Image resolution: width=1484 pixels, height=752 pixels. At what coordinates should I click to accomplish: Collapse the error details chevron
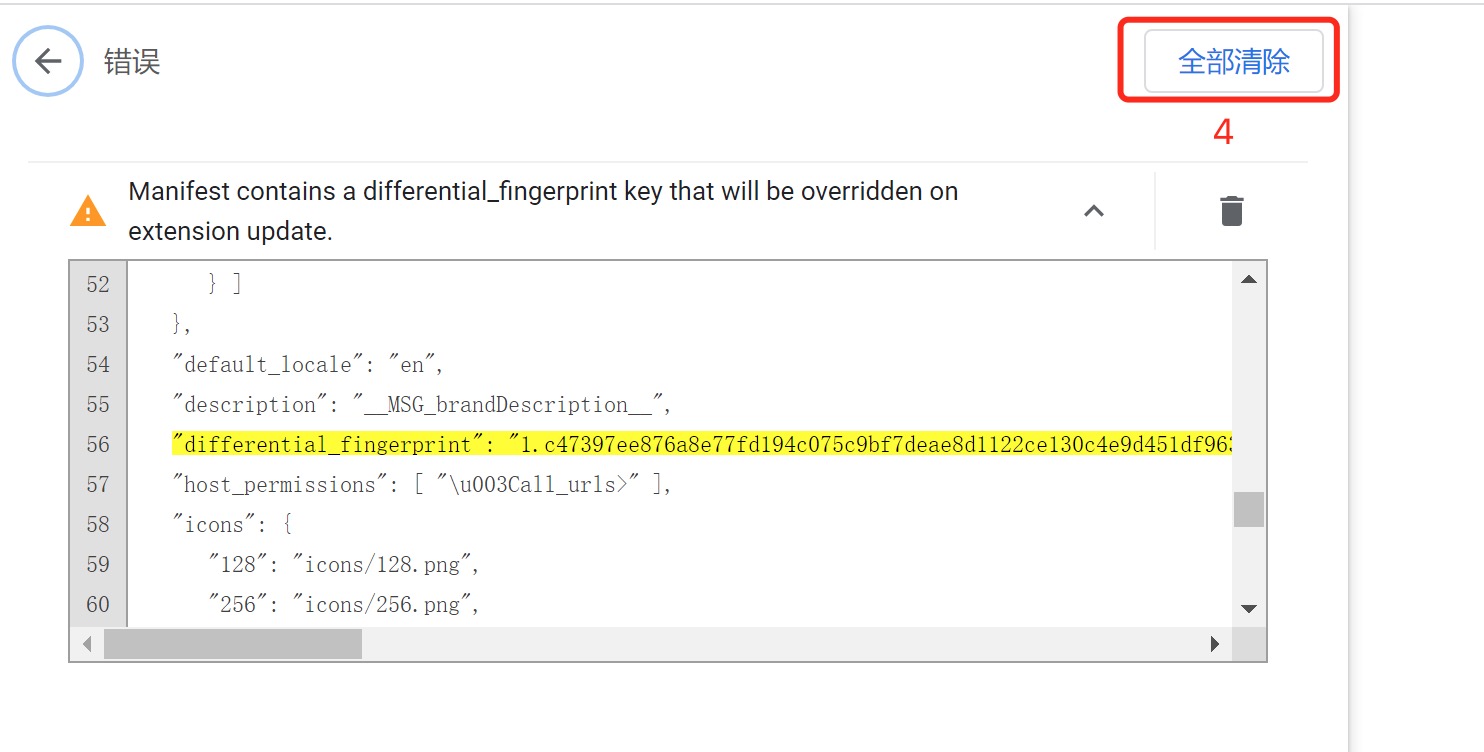[1094, 211]
